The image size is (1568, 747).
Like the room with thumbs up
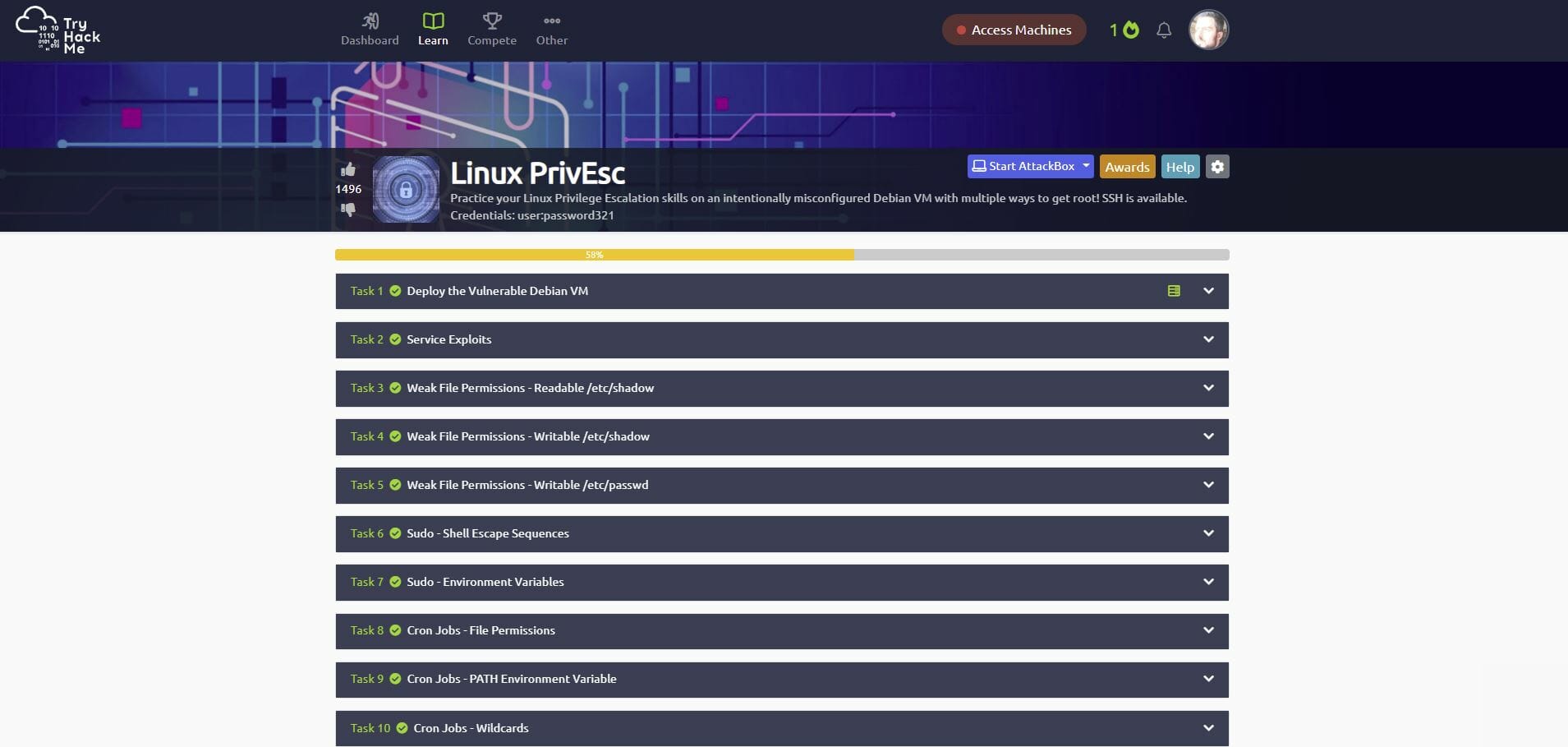pyautogui.click(x=348, y=169)
